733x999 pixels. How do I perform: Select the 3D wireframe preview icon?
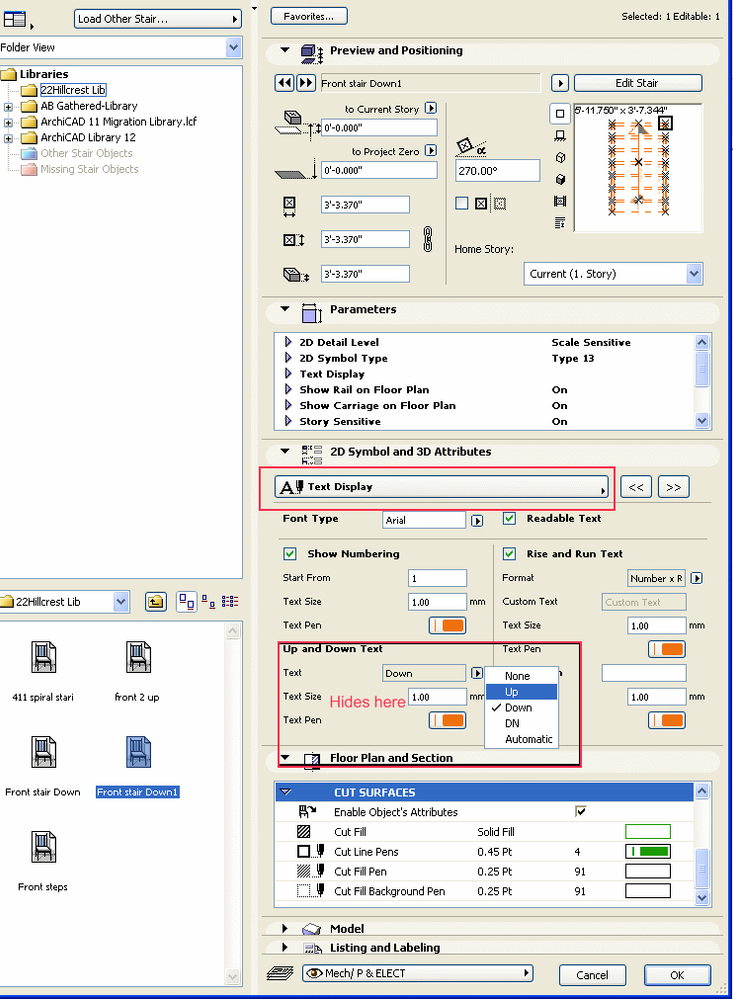pyautogui.click(x=560, y=157)
